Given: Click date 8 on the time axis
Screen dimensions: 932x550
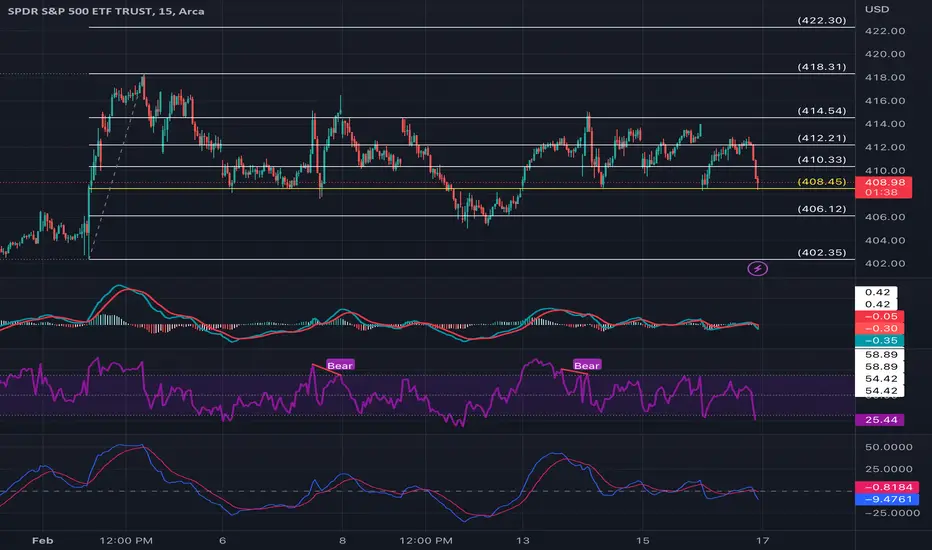Looking at the screenshot, I should tap(342, 540).
